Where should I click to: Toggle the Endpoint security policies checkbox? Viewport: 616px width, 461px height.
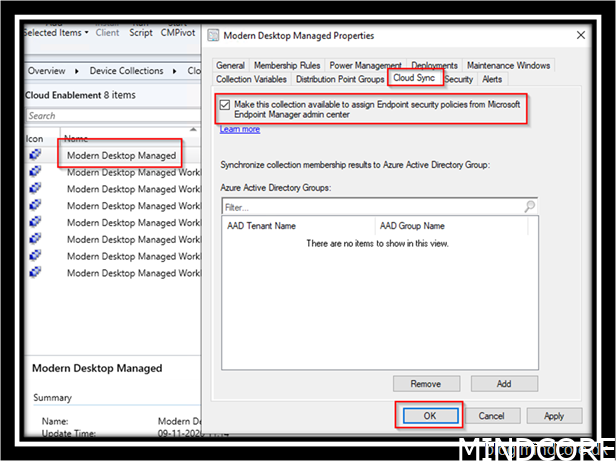[224, 104]
